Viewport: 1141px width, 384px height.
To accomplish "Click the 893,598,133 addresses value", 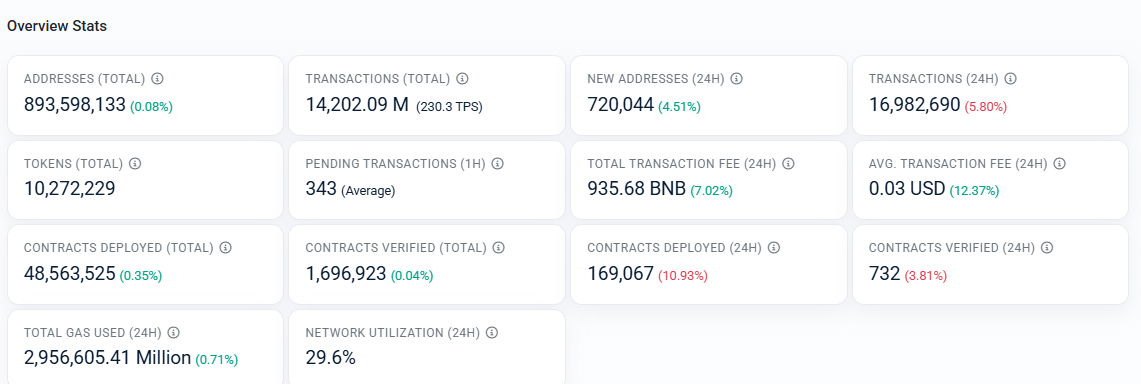I will point(75,105).
